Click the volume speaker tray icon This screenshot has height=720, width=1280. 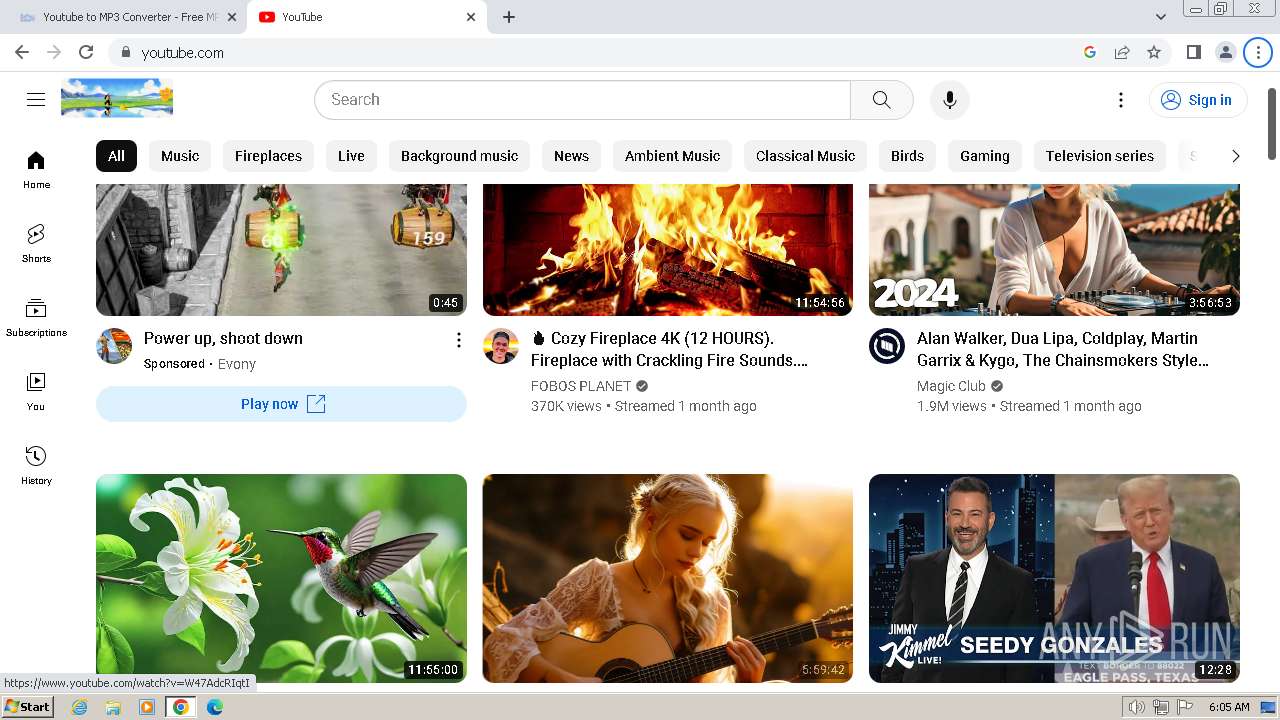1136,707
